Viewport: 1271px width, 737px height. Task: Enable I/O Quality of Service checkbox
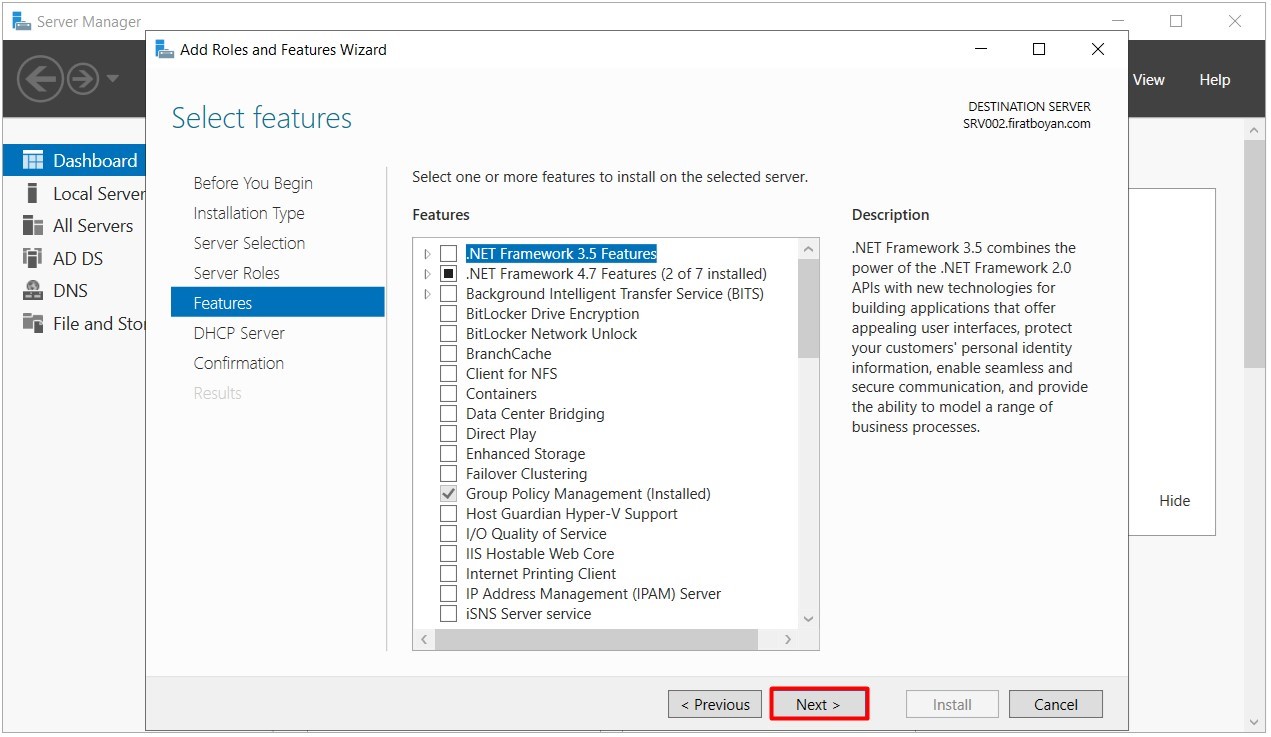click(448, 534)
